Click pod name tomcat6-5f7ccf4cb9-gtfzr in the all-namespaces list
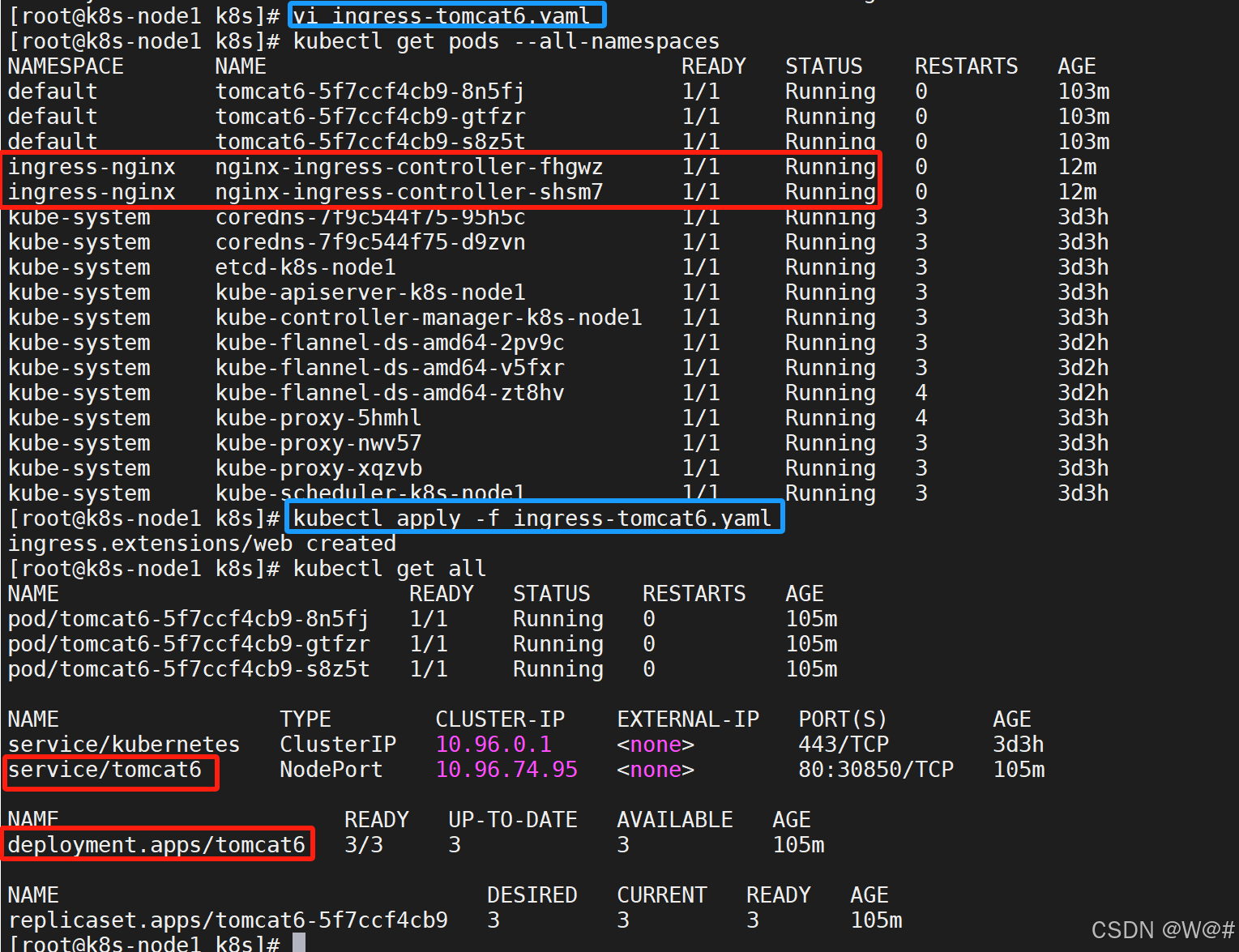This screenshot has width=1239, height=952. click(370, 117)
